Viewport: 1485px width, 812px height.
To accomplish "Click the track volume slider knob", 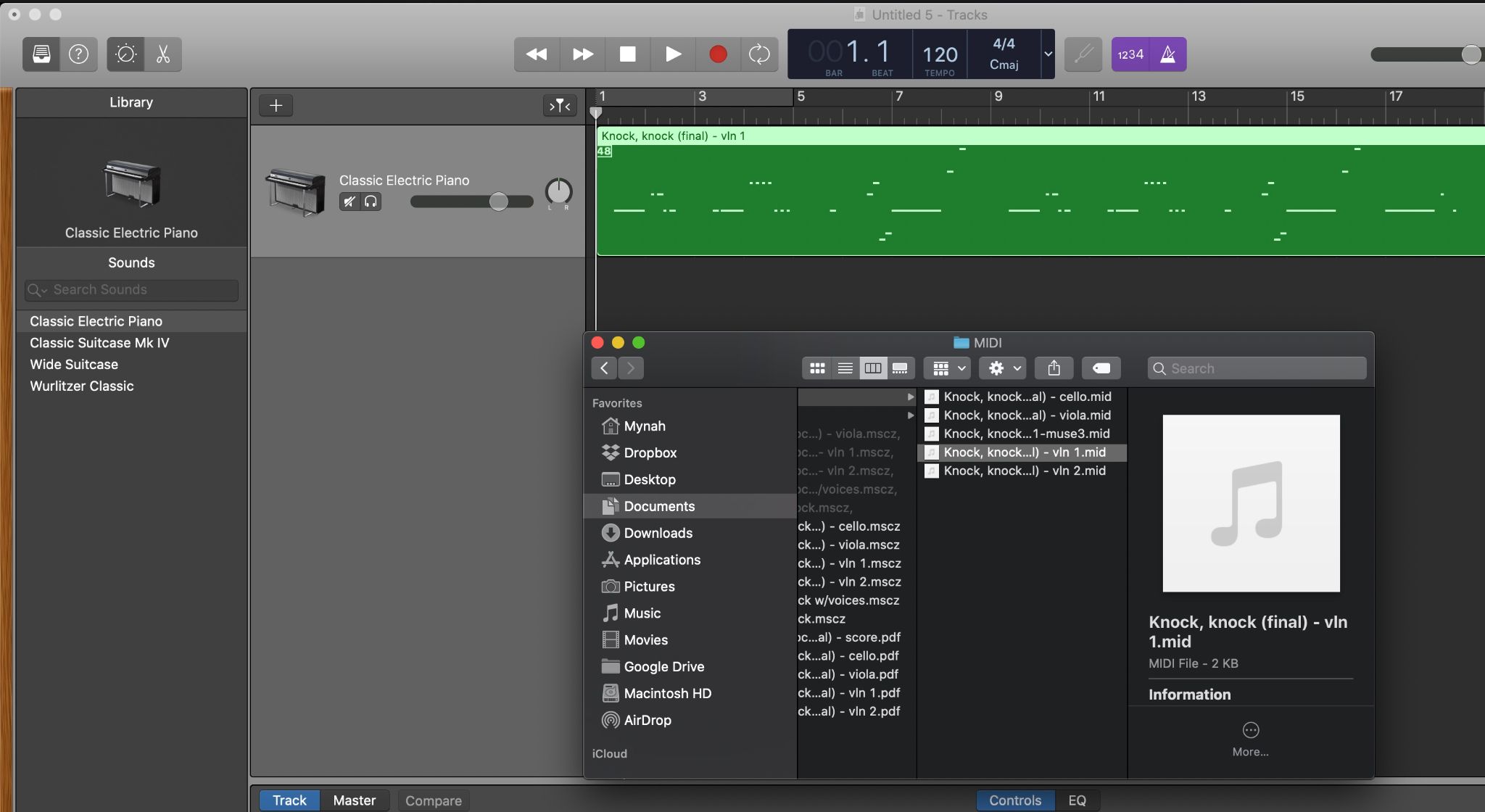I will pyautogui.click(x=498, y=202).
